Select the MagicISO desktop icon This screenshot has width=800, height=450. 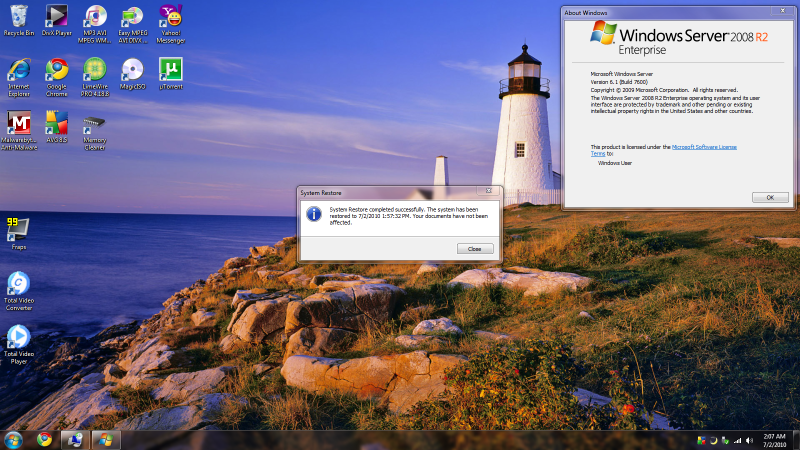(x=133, y=74)
